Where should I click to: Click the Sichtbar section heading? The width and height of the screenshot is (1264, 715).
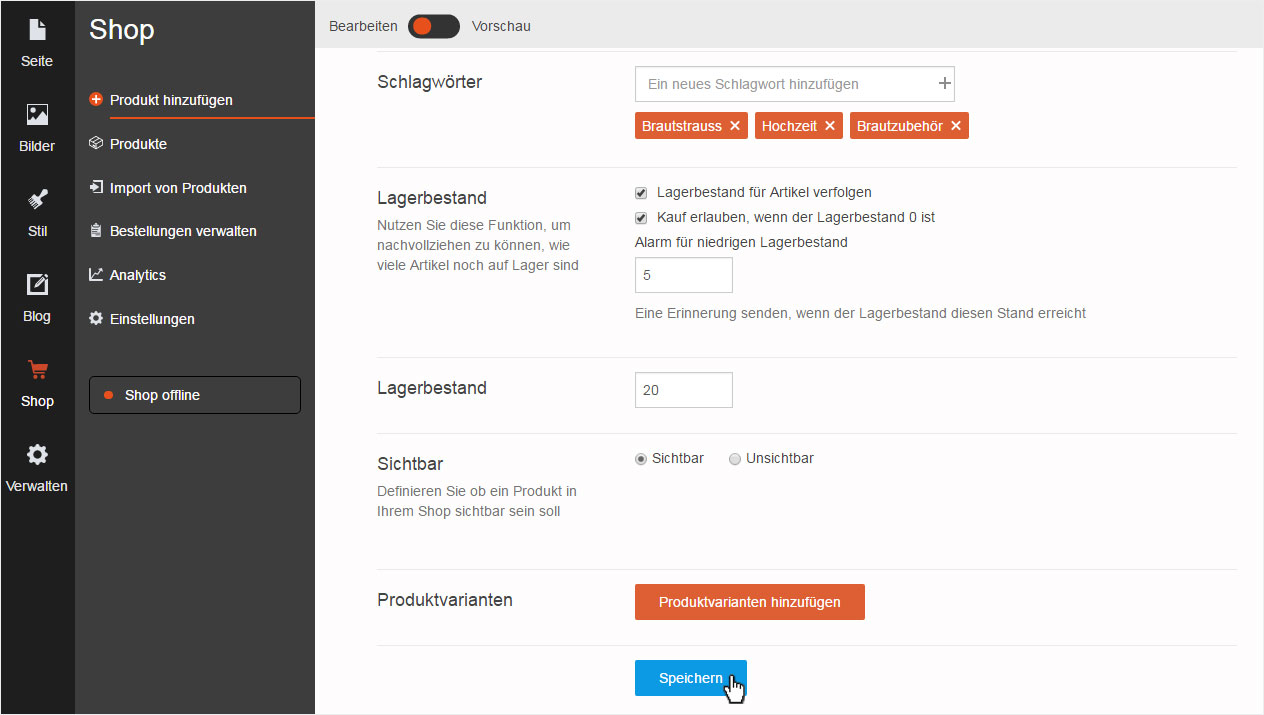pos(410,464)
